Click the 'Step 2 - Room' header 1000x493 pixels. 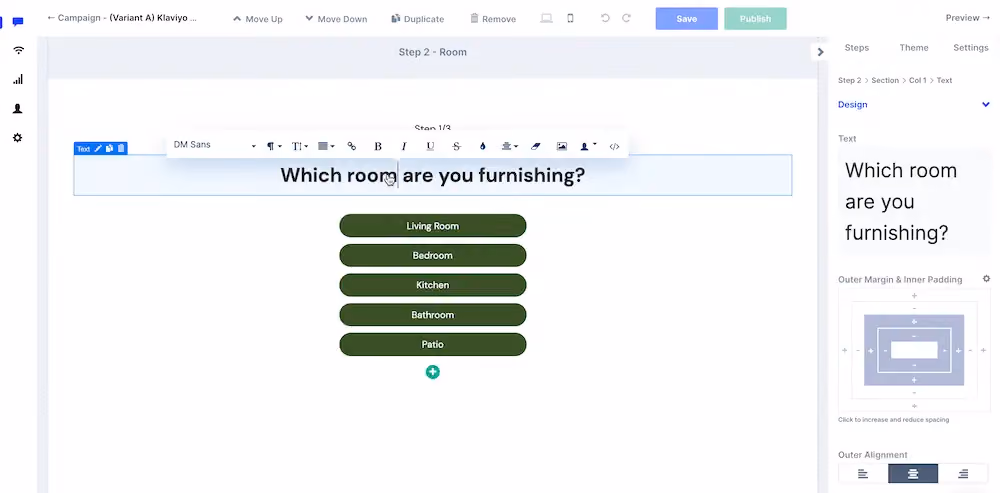pyautogui.click(x=432, y=52)
